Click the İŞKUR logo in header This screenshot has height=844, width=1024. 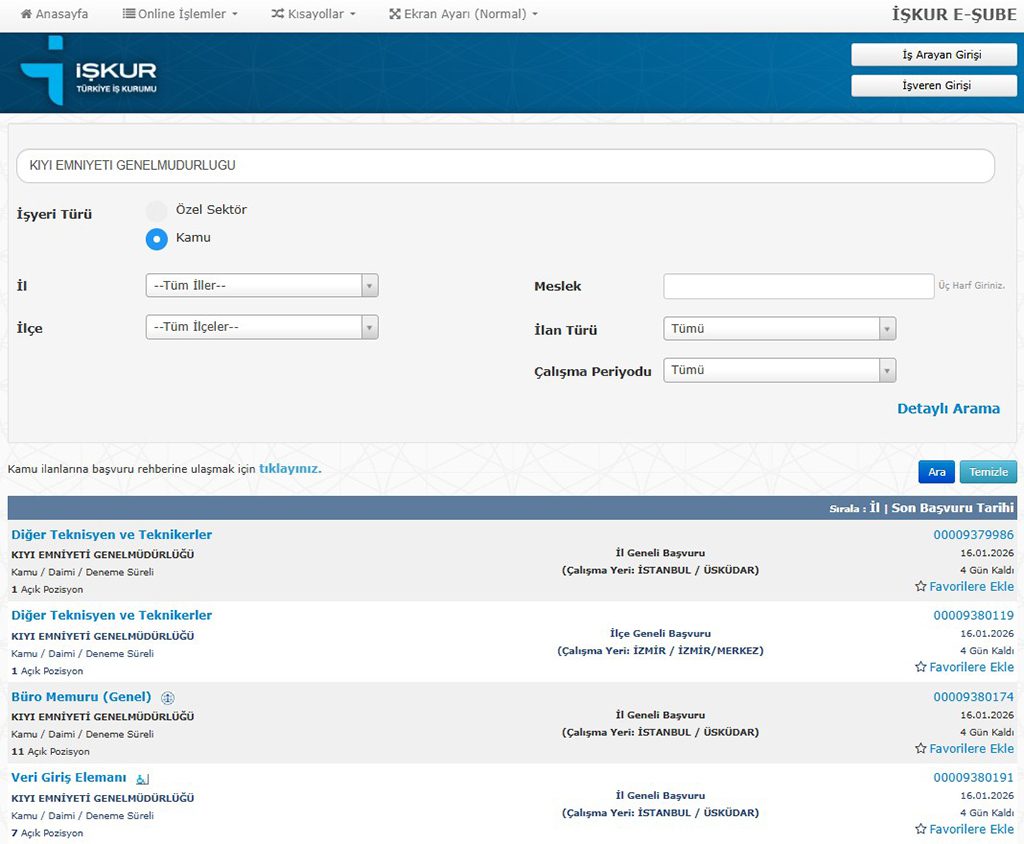[x=88, y=72]
